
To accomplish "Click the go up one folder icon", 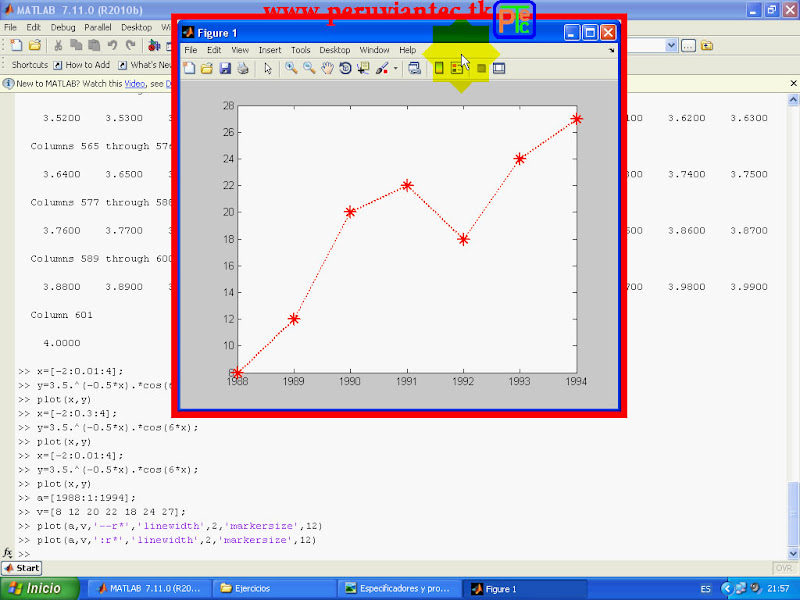I will [707, 45].
